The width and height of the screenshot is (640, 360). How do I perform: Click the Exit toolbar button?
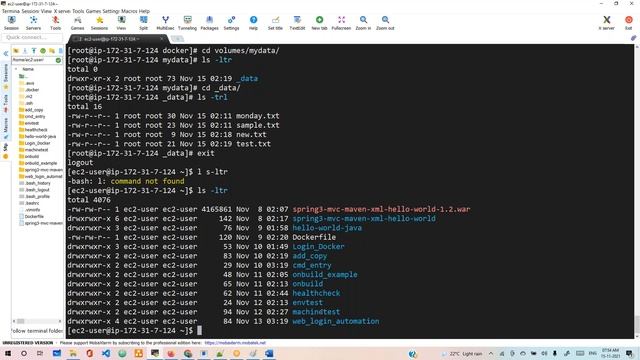point(629,23)
